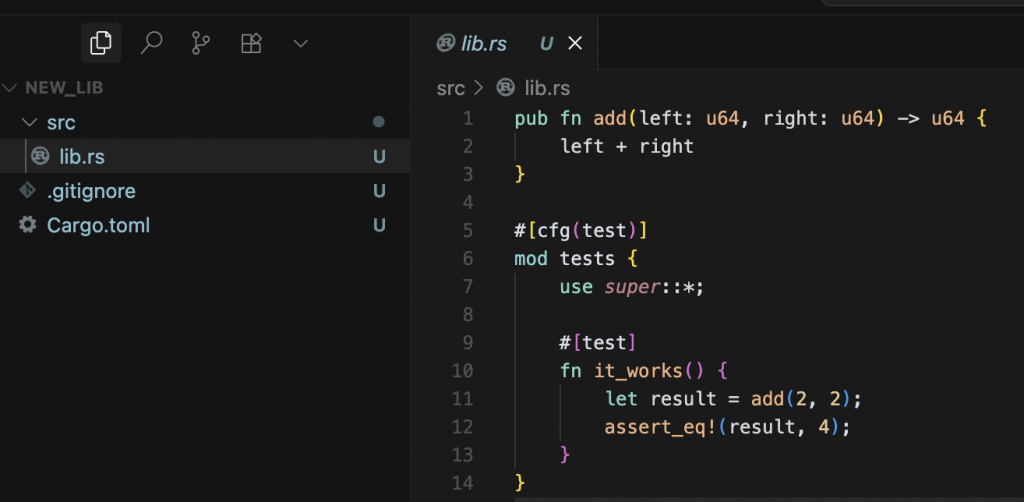Expand the additional views chevron
The height and width of the screenshot is (502, 1024).
click(300, 43)
